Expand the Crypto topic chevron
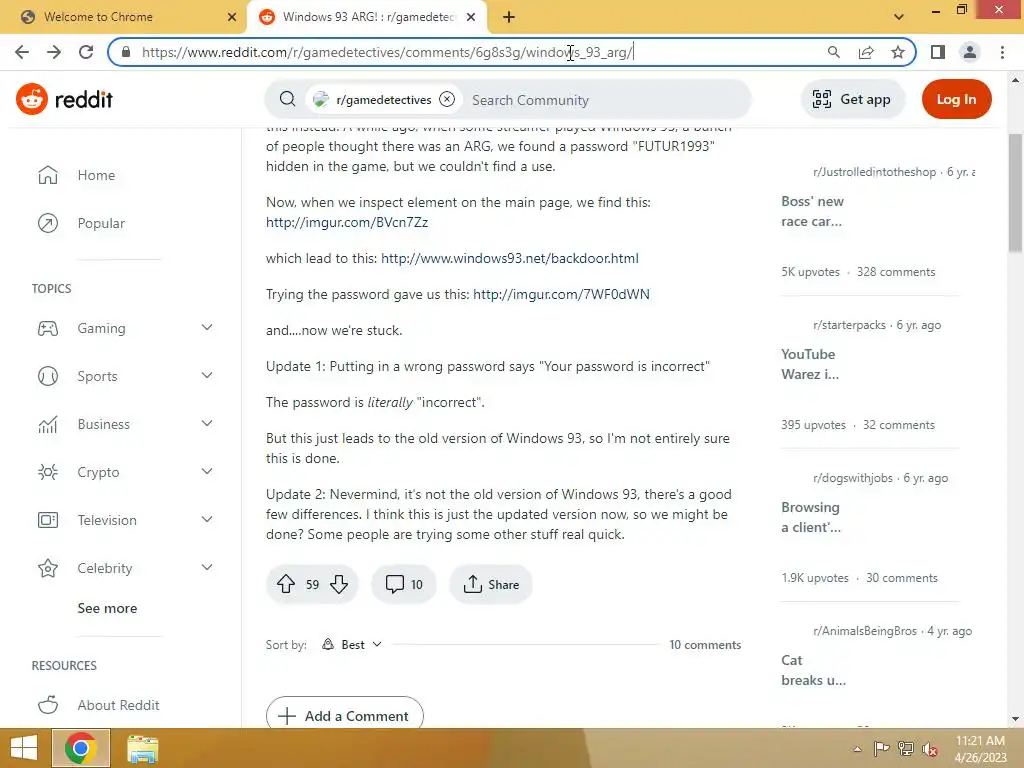 [x=207, y=472]
